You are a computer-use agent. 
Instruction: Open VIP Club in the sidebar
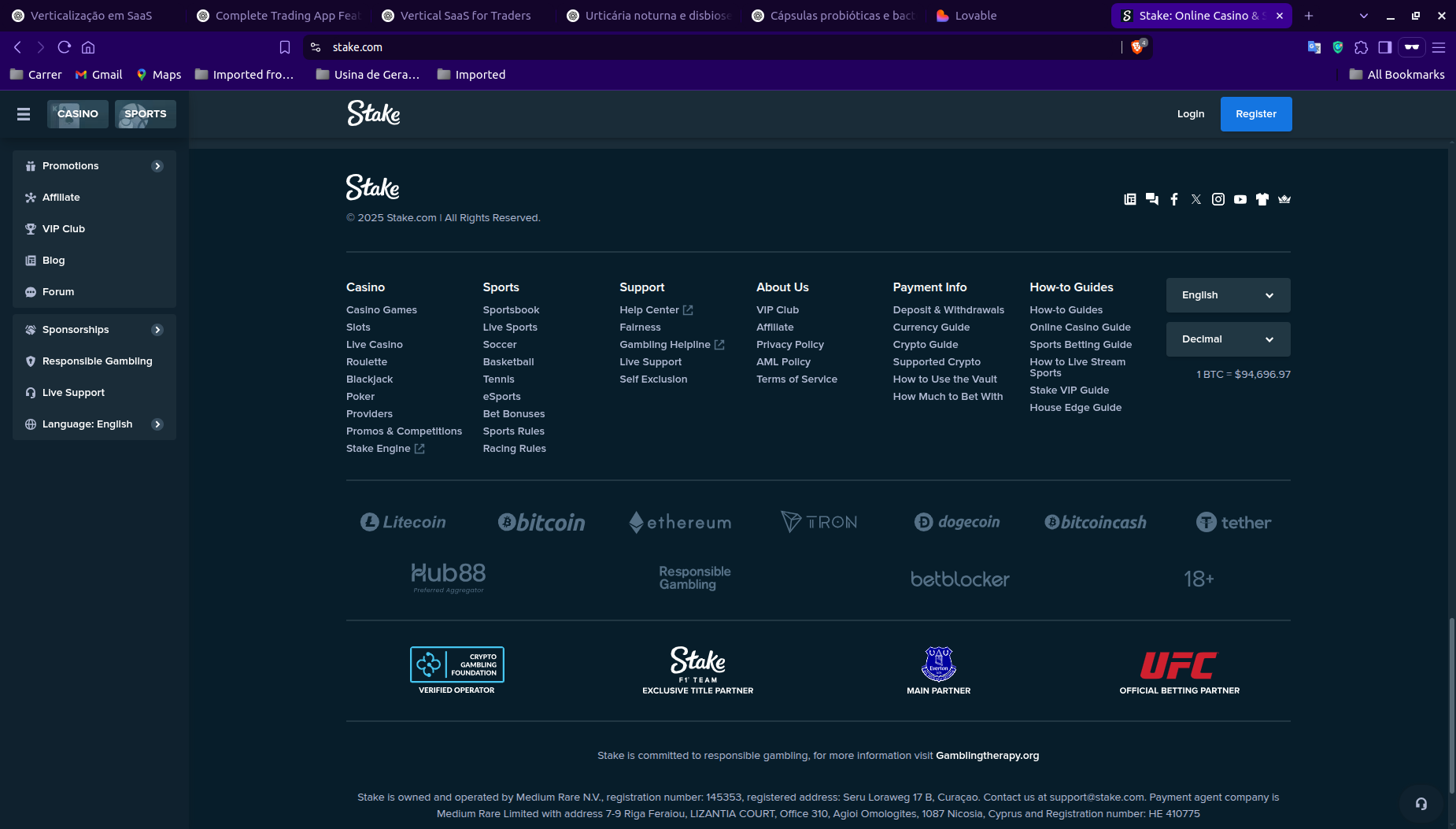tap(63, 229)
